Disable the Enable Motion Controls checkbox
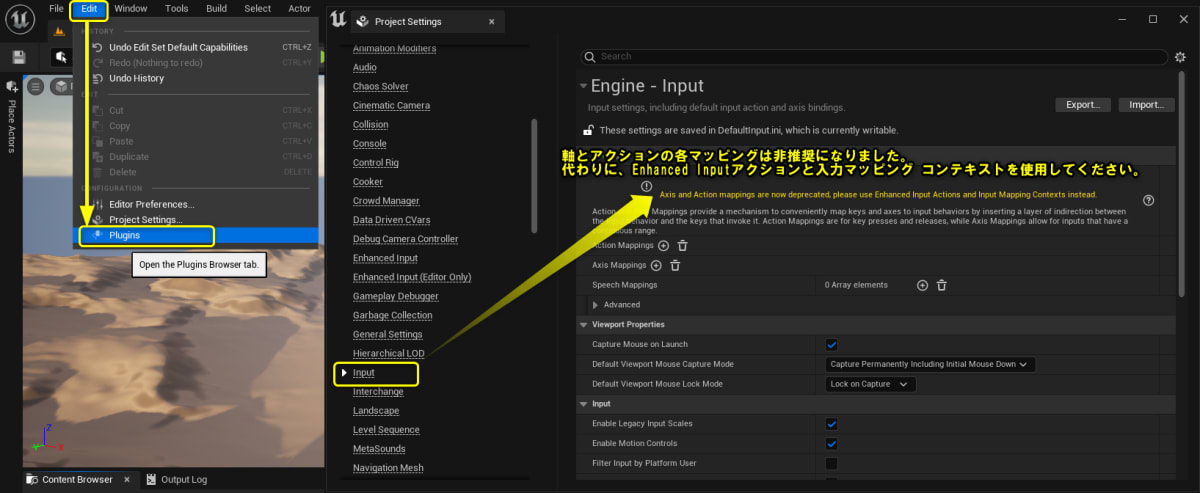The height and width of the screenshot is (493, 1200). [831, 443]
